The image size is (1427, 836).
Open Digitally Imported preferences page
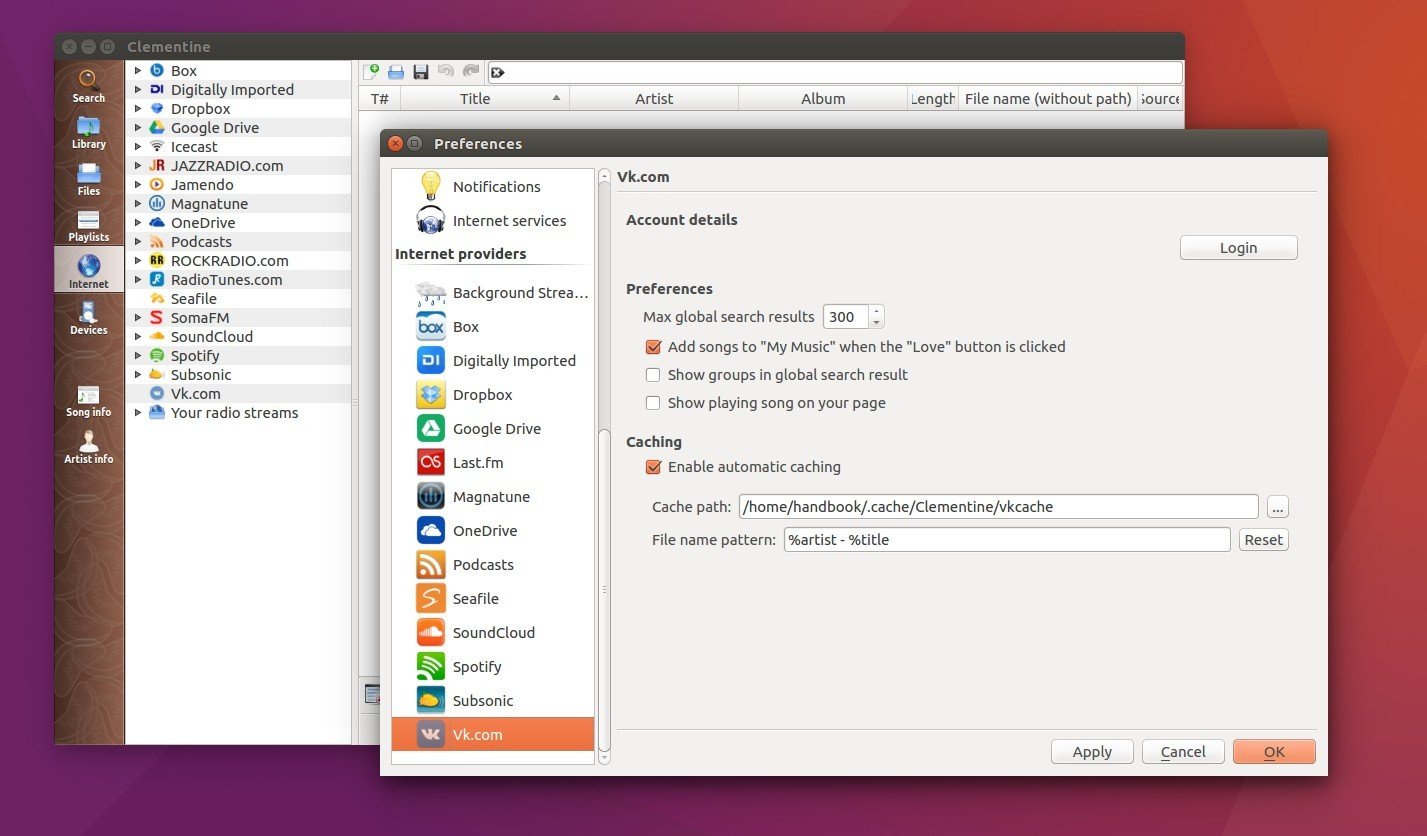[x=493, y=361]
